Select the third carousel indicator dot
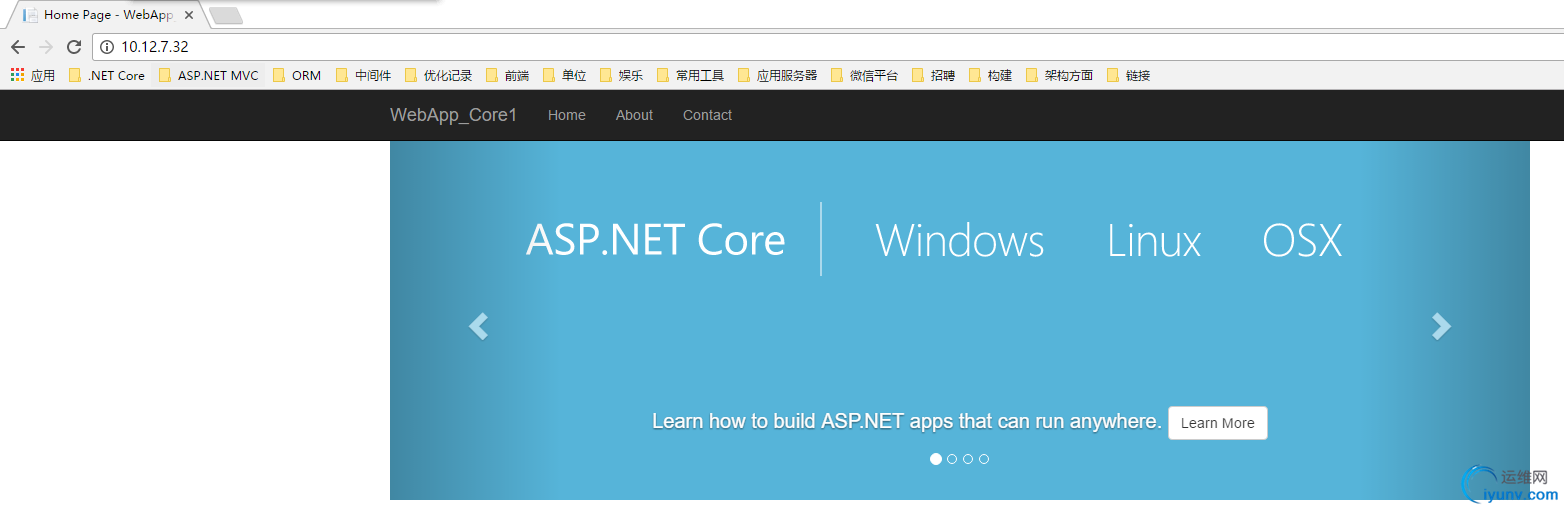1564x511 pixels. pyautogui.click(x=968, y=459)
